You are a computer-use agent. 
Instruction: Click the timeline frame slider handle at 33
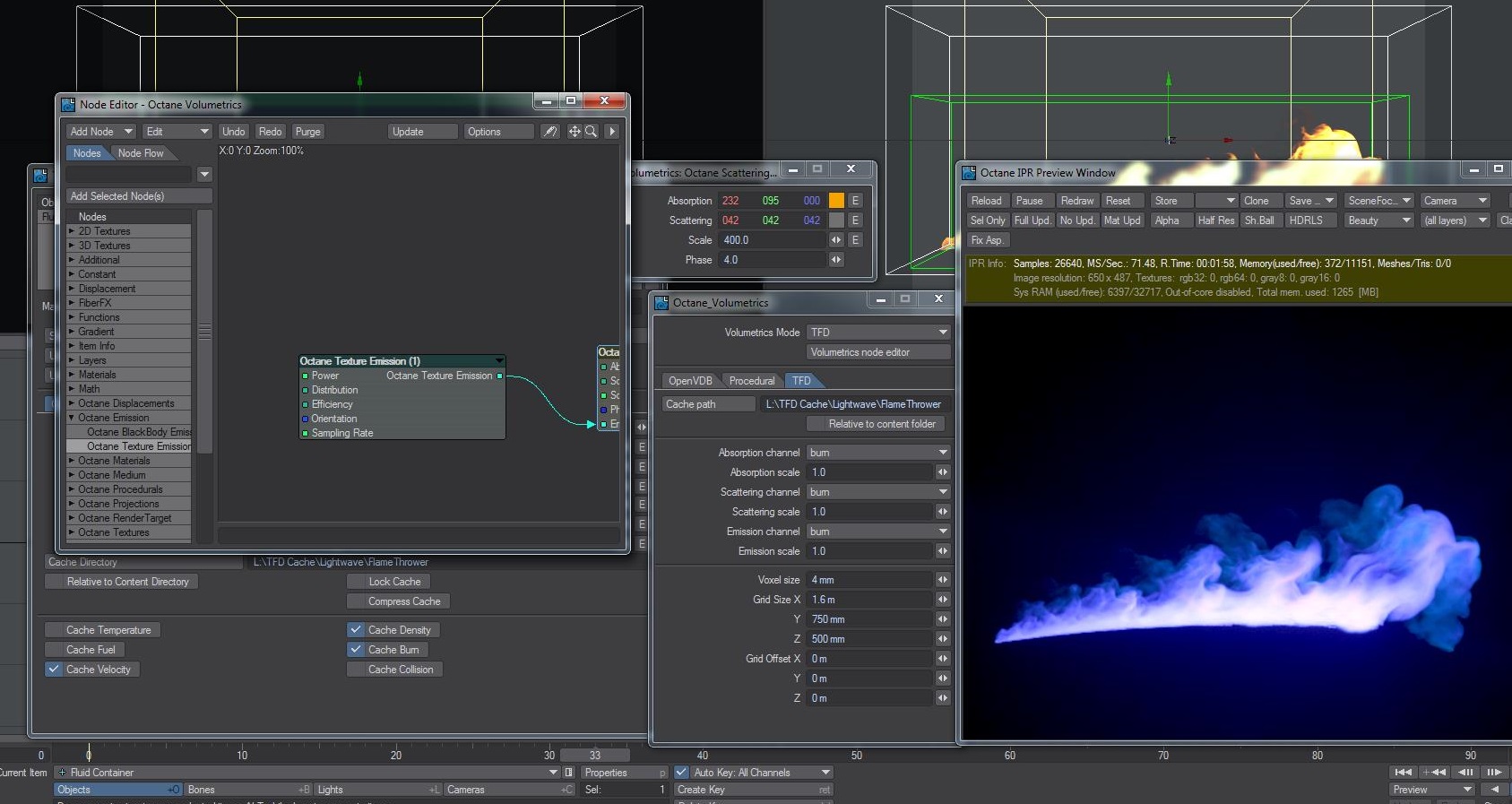tap(595, 756)
